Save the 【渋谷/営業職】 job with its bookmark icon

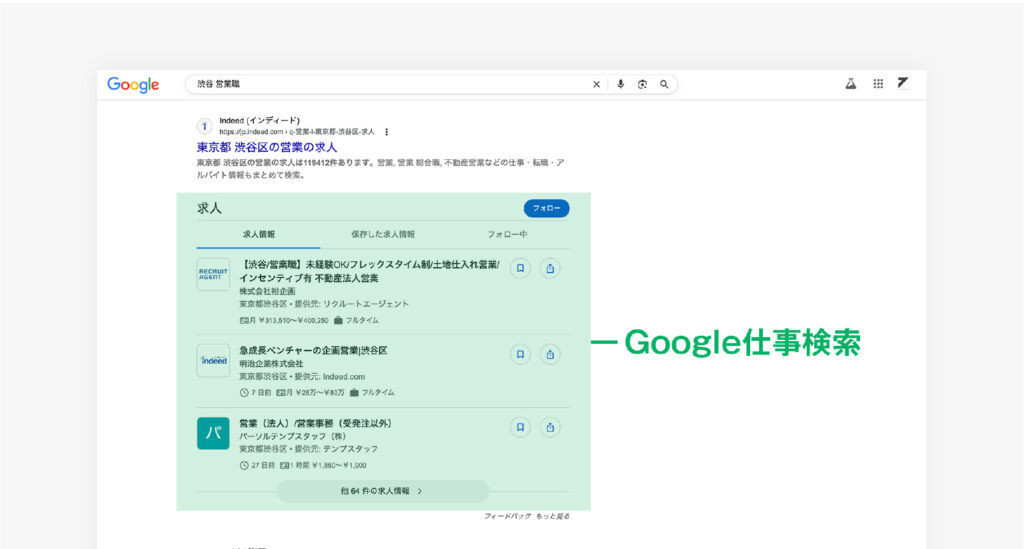pos(520,268)
